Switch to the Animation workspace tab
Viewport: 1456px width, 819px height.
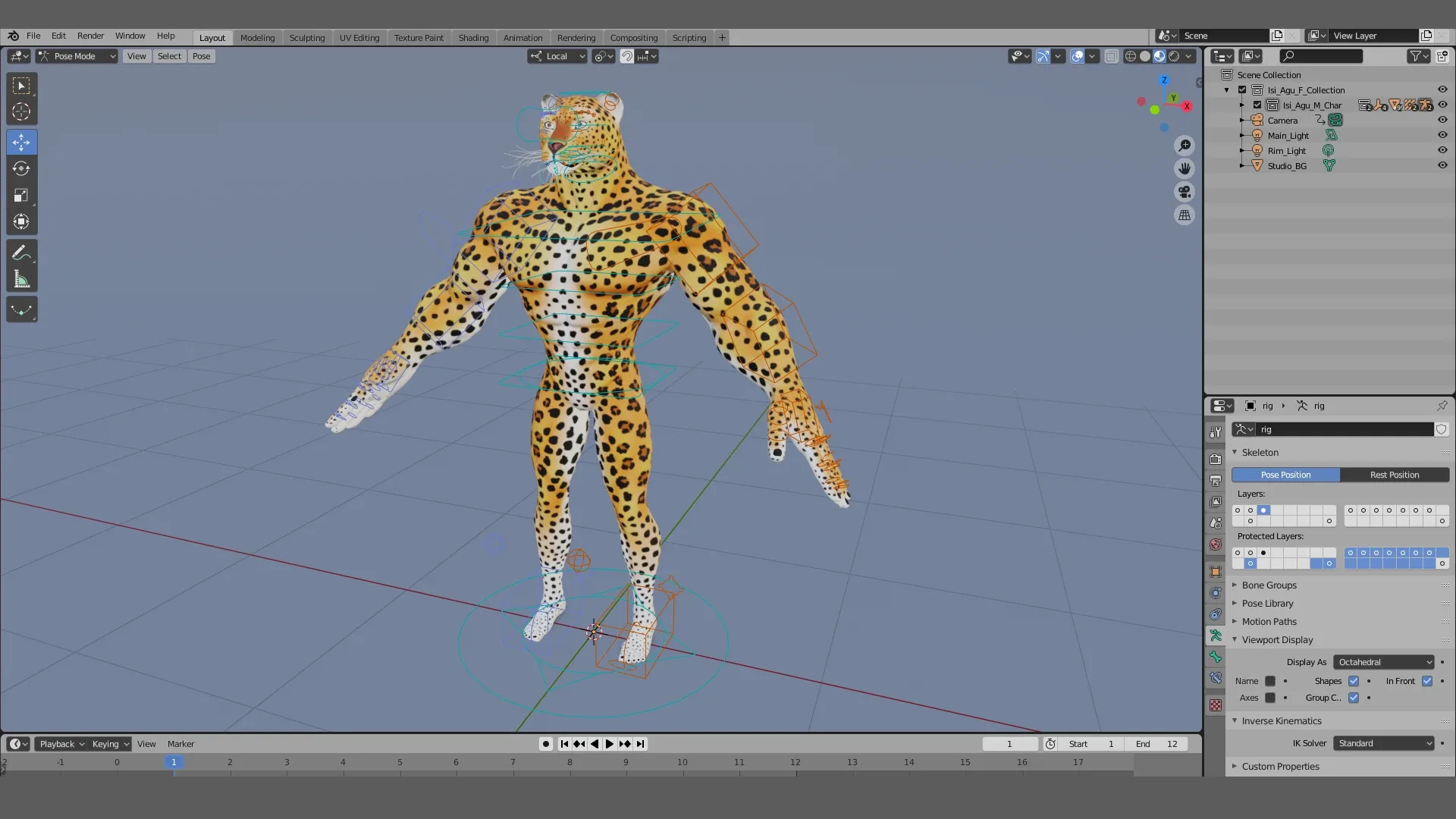tap(522, 38)
